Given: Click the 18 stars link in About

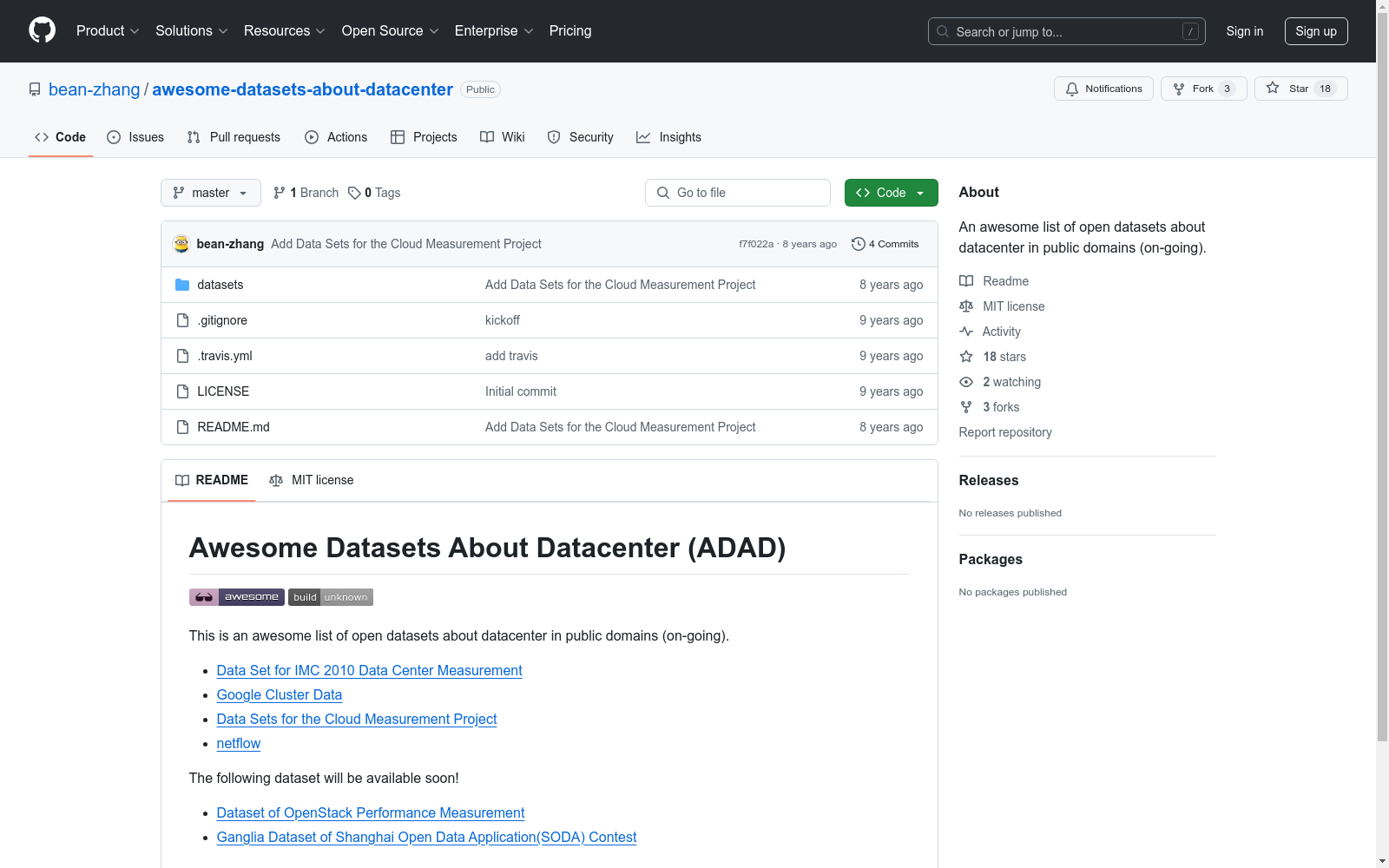Looking at the screenshot, I should click(x=1004, y=357).
